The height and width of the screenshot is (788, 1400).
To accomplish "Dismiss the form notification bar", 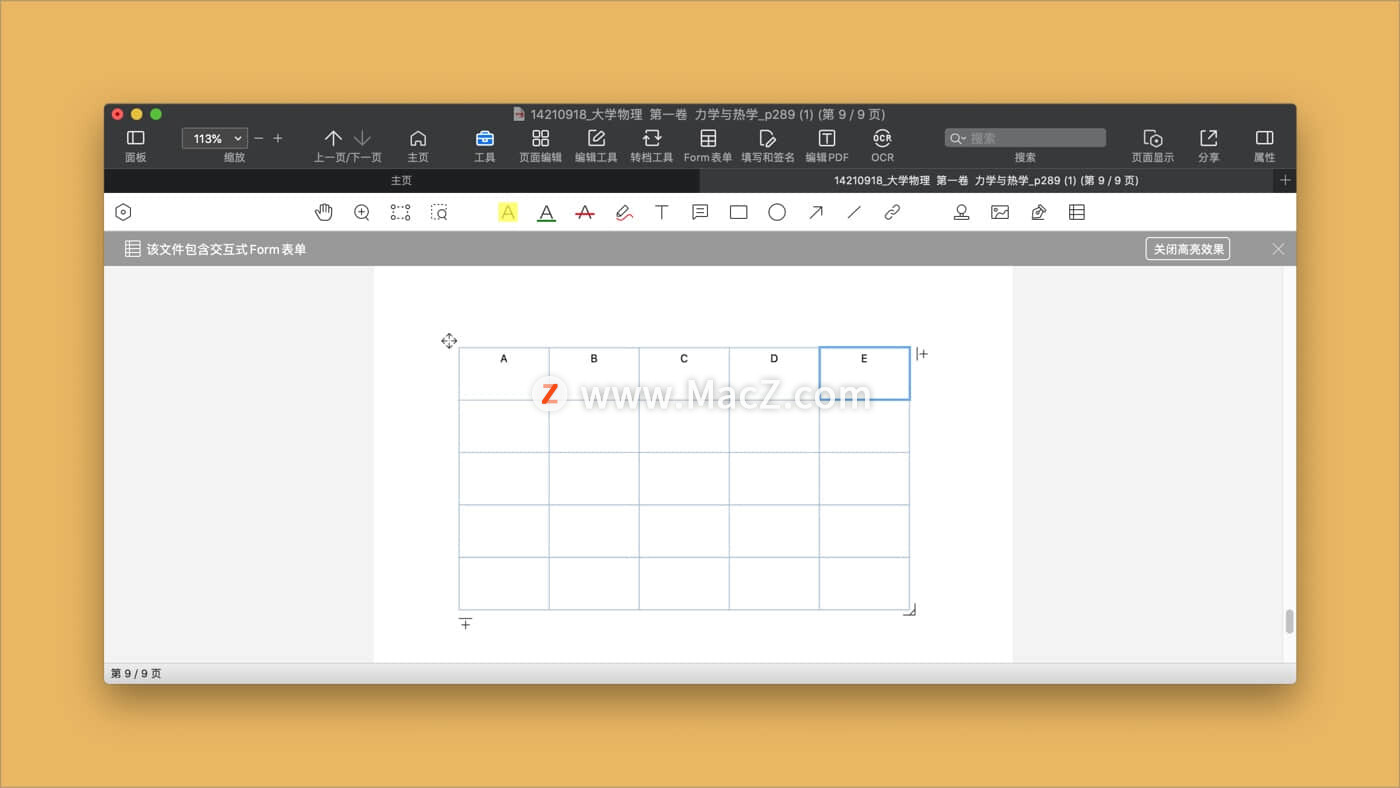I will coord(1278,249).
